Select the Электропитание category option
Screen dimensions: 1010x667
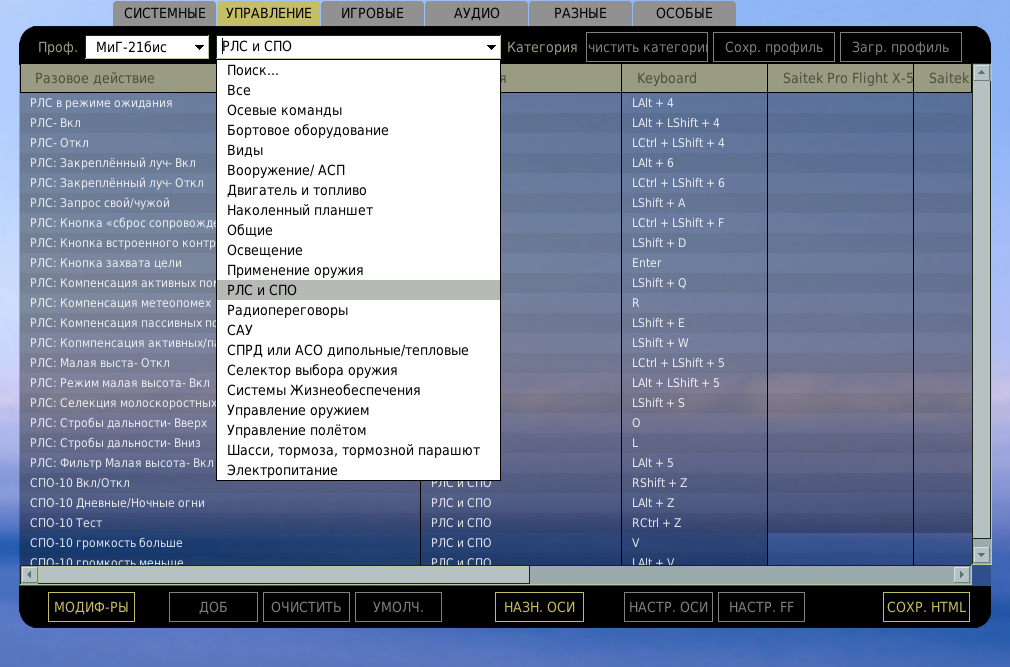click(x=282, y=471)
